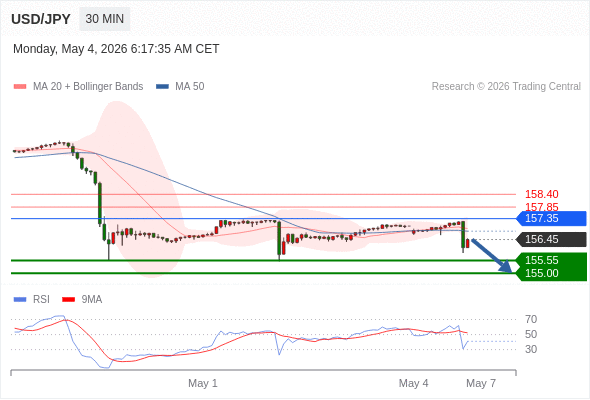Click the 30 MIN timeframe badge
The height and width of the screenshot is (400, 590).
click(x=105, y=19)
